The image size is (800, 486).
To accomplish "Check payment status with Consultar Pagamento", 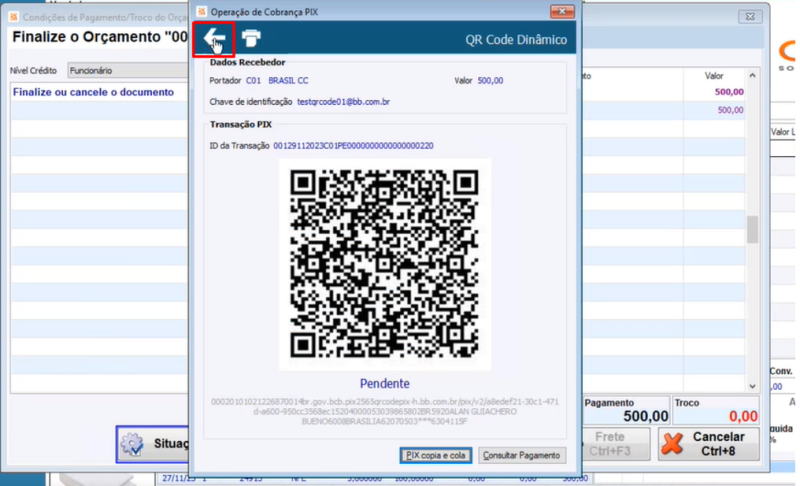I will (521, 455).
